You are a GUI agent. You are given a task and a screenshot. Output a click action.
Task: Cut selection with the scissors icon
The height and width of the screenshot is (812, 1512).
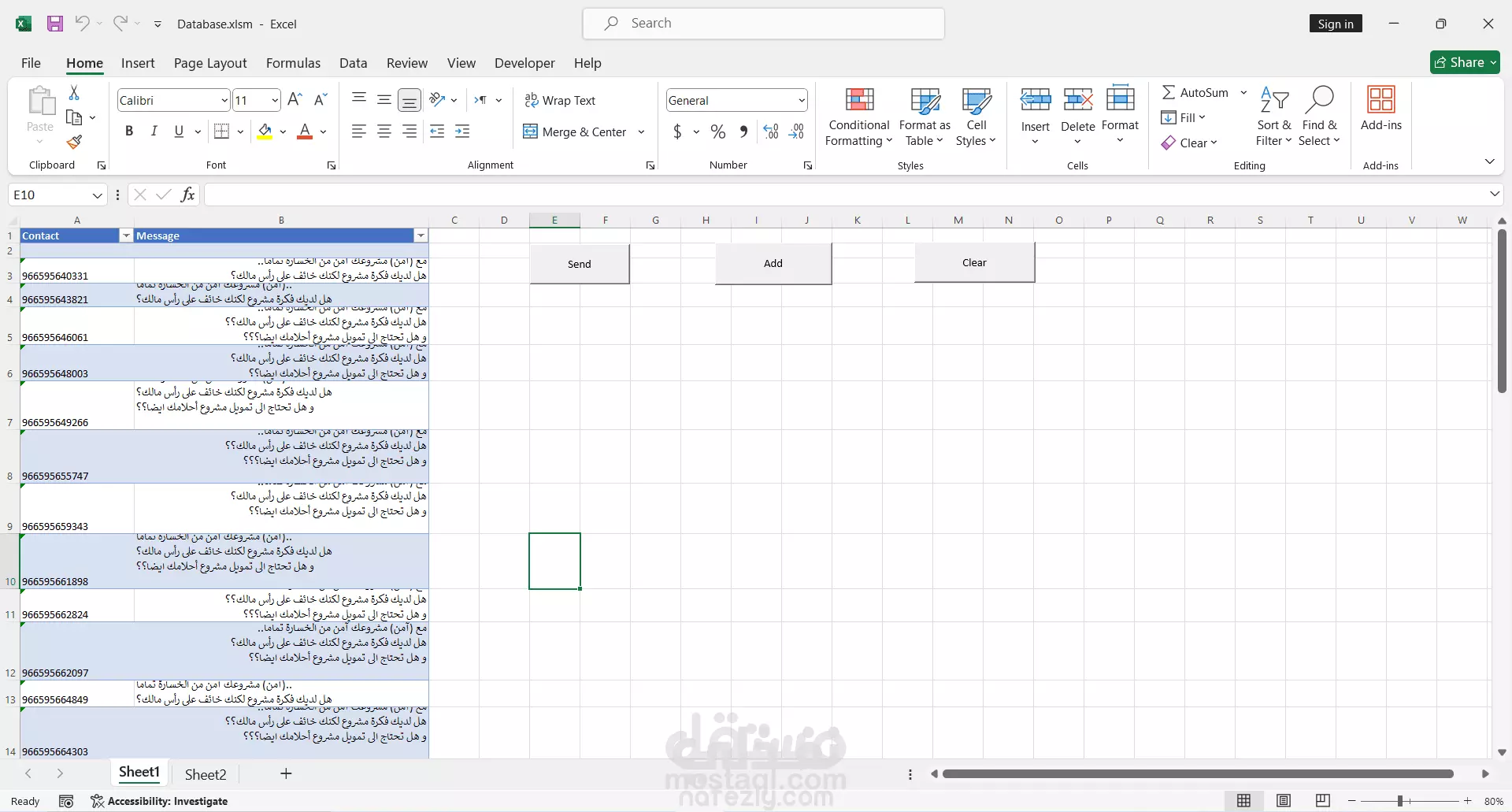coord(74,93)
